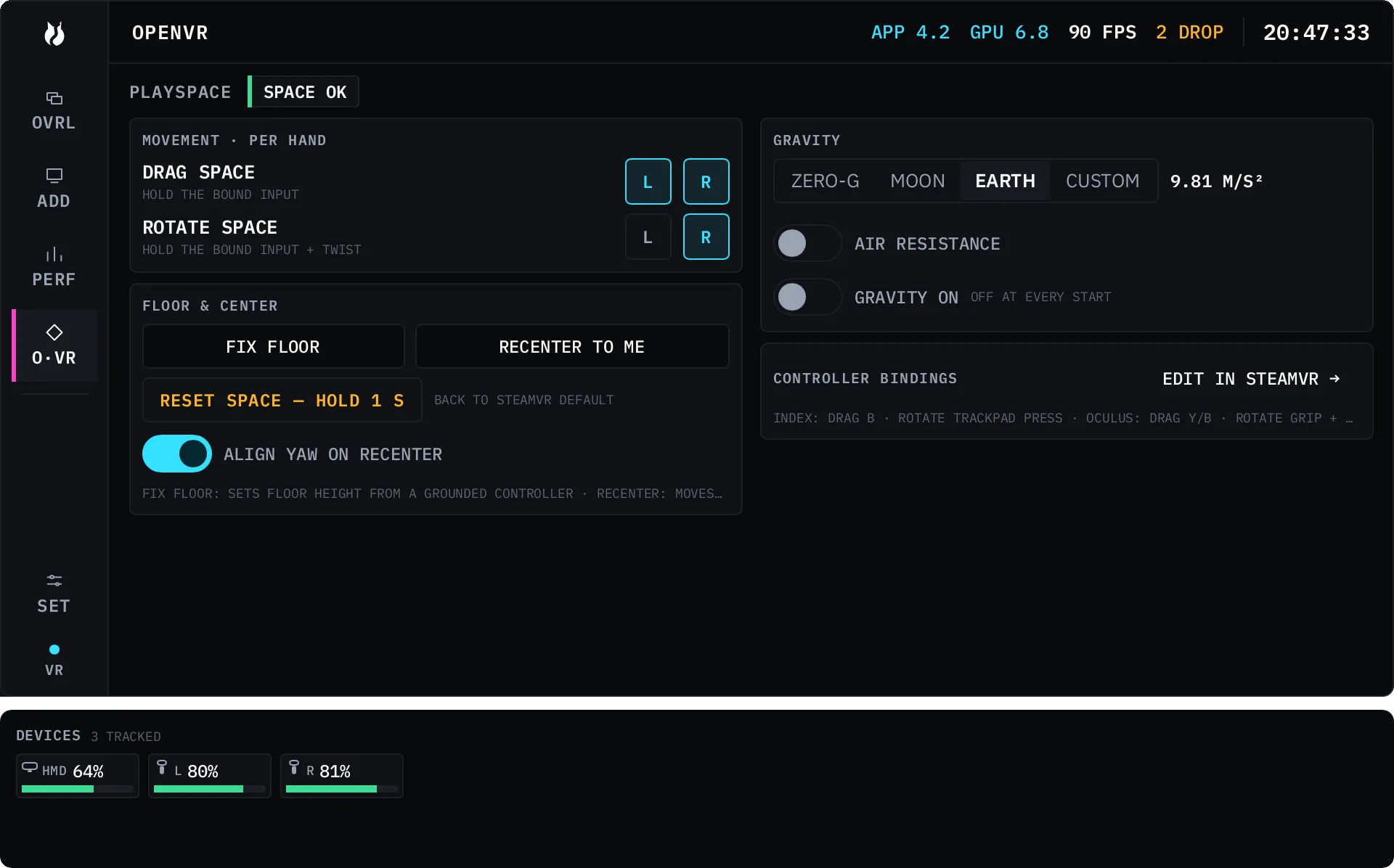
Task: Select the O·VR sidebar section
Action: [54, 345]
